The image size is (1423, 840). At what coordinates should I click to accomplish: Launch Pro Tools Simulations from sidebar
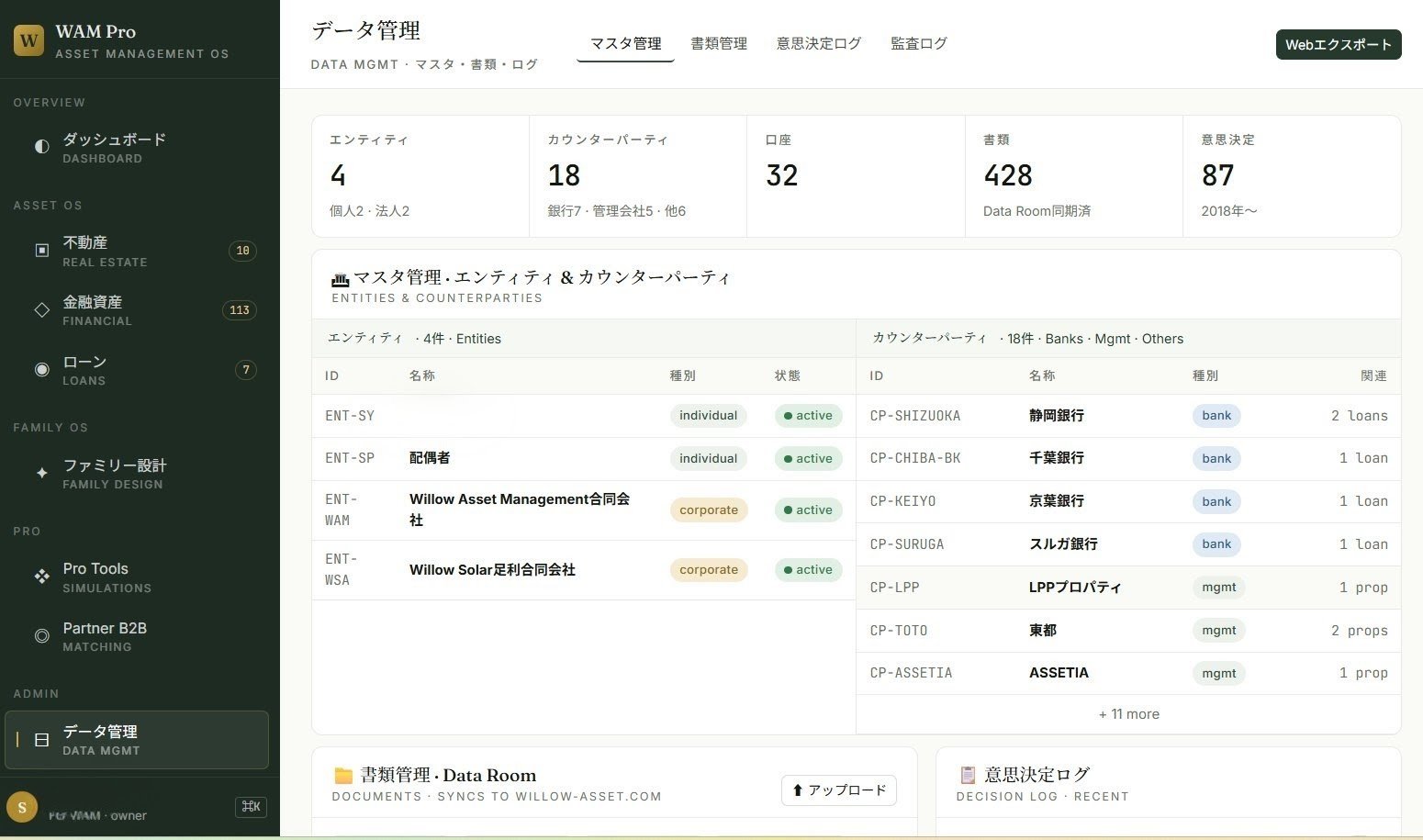click(x=41, y=577)
